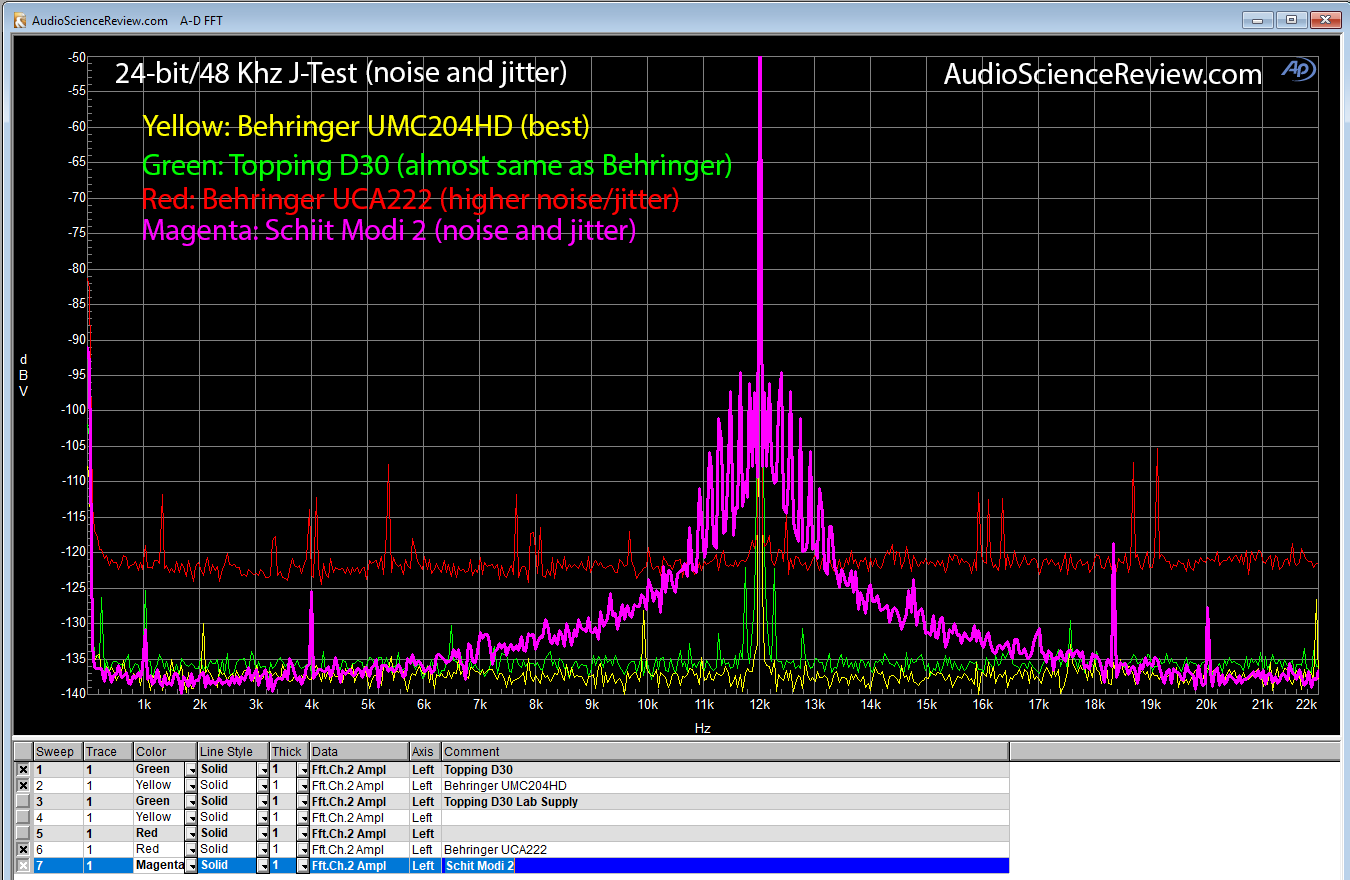Viewport: 1350px width, 880px height.
Task: Minimize the A-D FFT window
Action: click(1257, 19)
